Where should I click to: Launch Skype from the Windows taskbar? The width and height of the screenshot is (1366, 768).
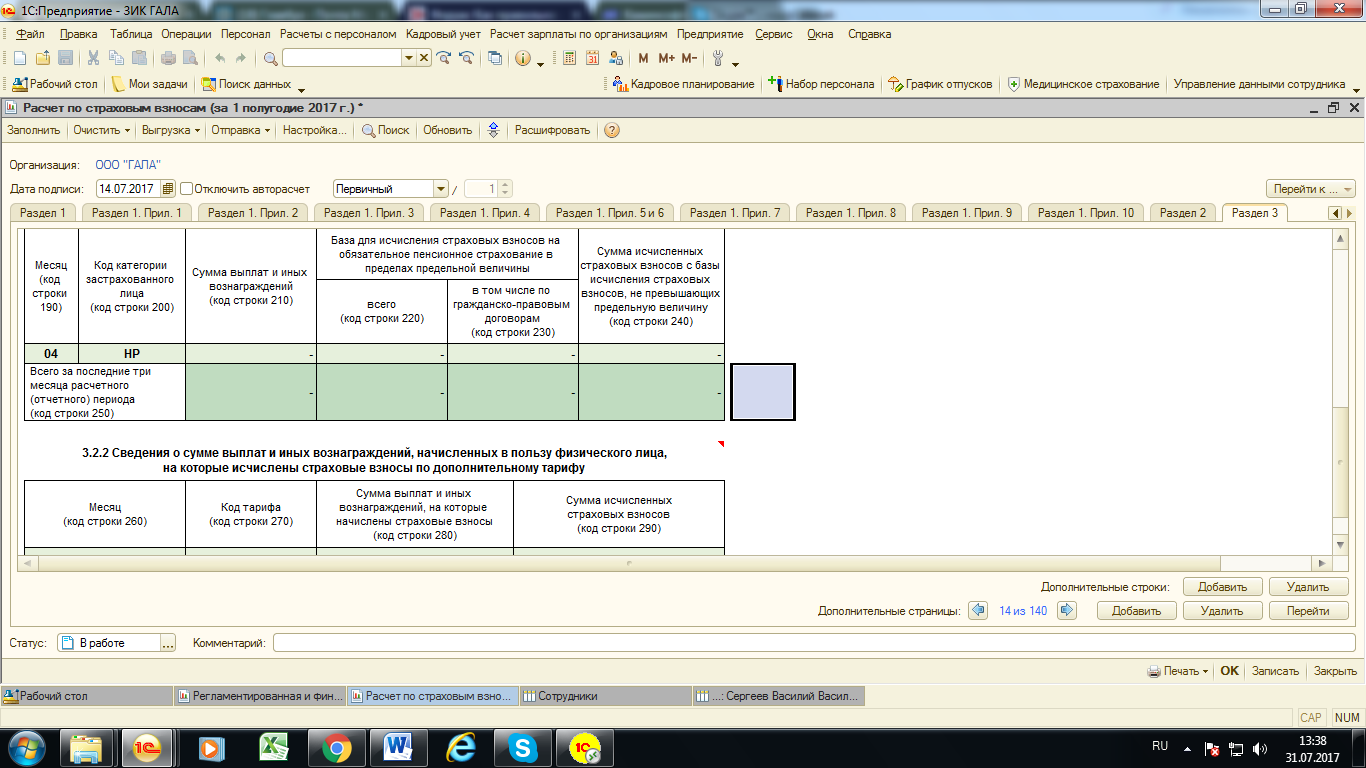(523, 747)
